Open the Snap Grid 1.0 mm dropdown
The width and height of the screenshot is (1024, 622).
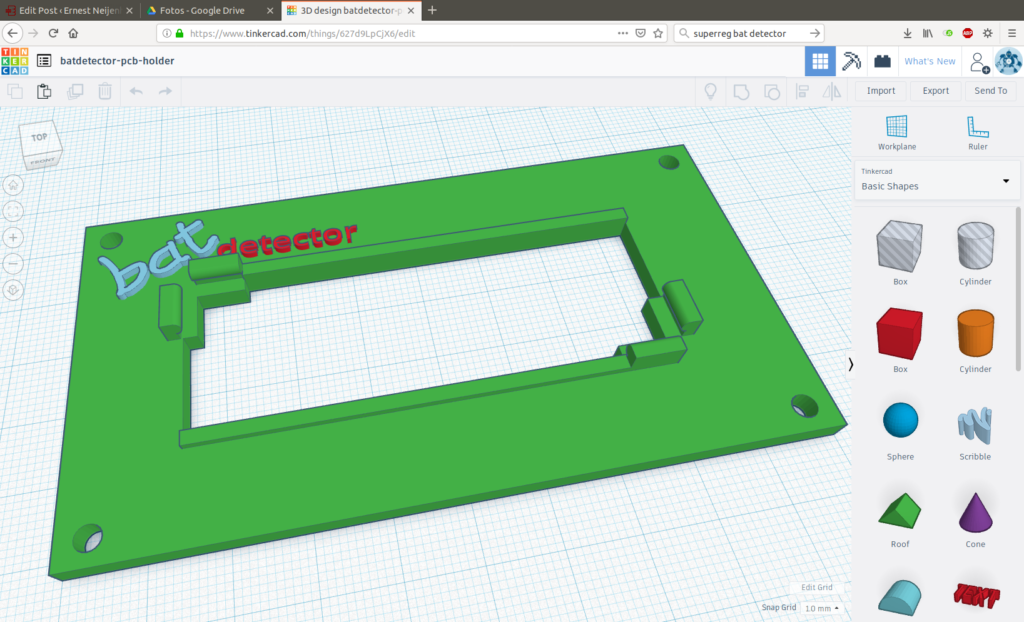(821, 608)
